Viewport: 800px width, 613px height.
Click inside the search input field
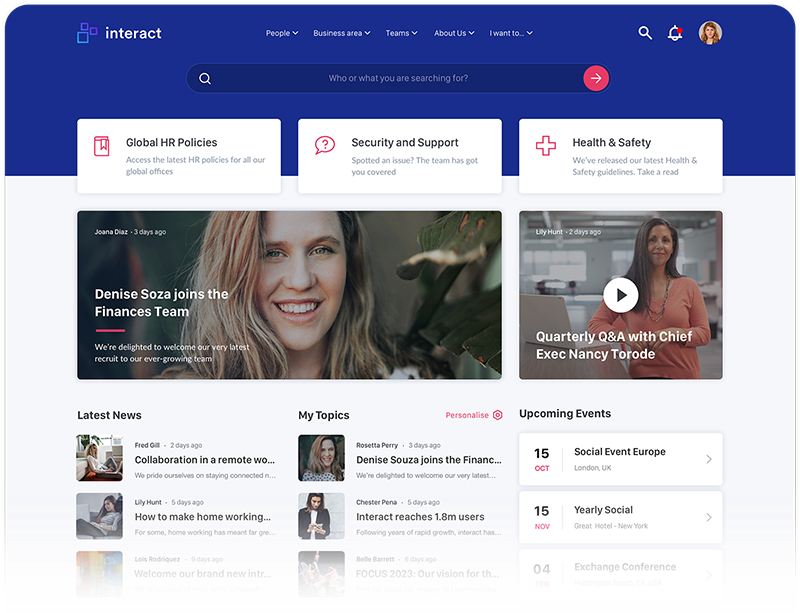(x=400, y=77)
